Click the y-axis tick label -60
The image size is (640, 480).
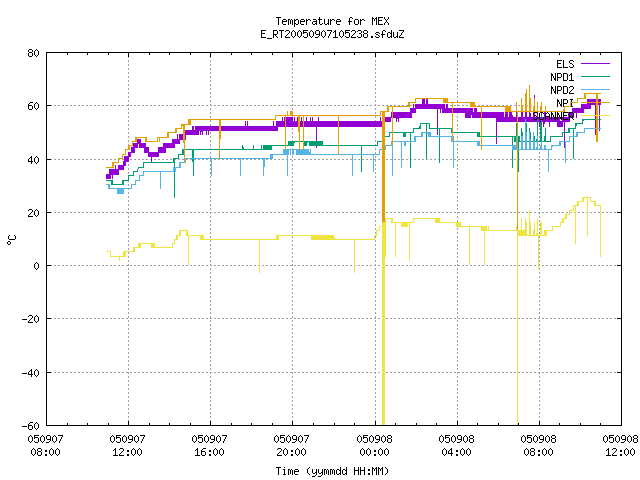(x=31, y=426)
